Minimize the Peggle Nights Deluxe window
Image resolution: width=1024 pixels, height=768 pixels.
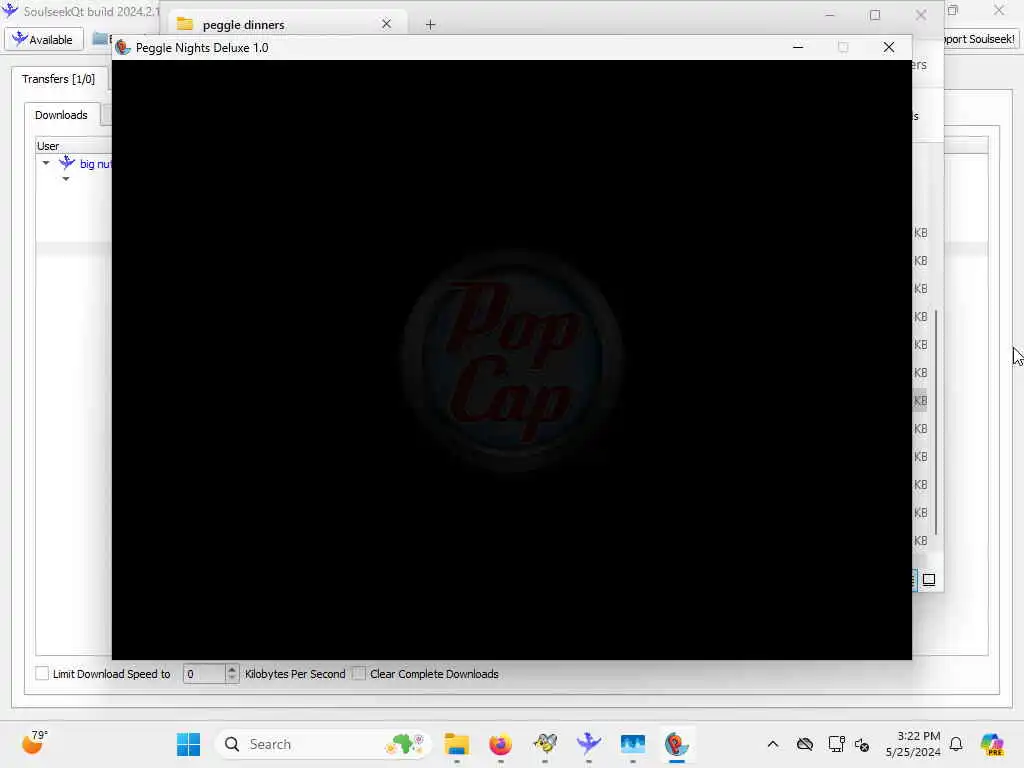798,47
